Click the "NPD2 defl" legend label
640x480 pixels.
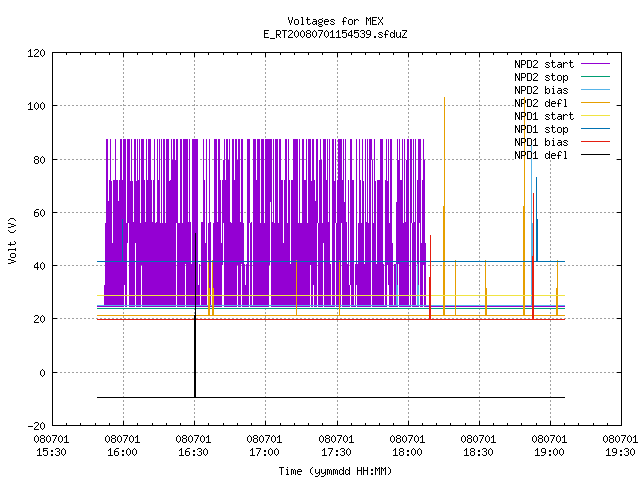tap(541, 103)
